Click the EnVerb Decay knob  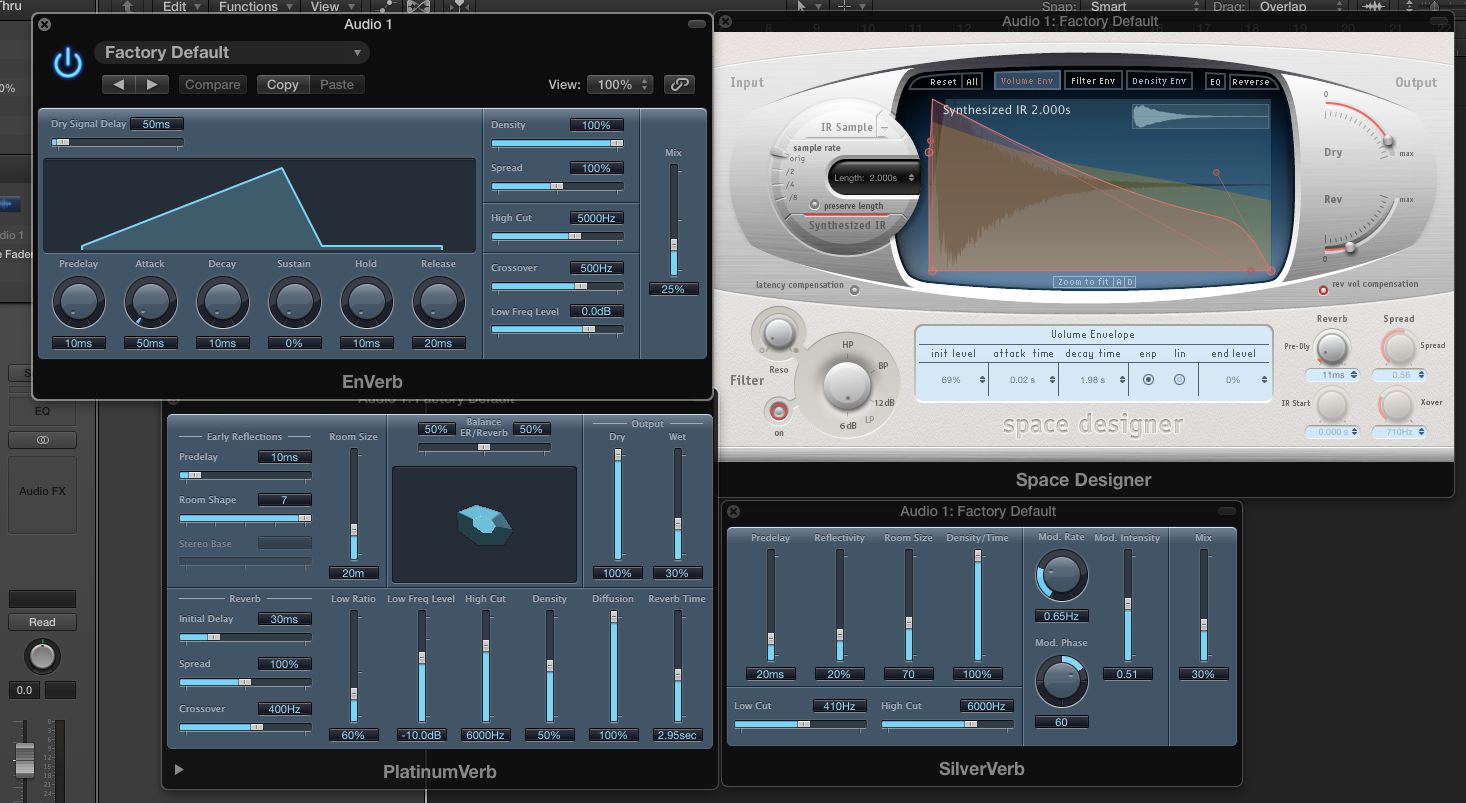point(223,301)
